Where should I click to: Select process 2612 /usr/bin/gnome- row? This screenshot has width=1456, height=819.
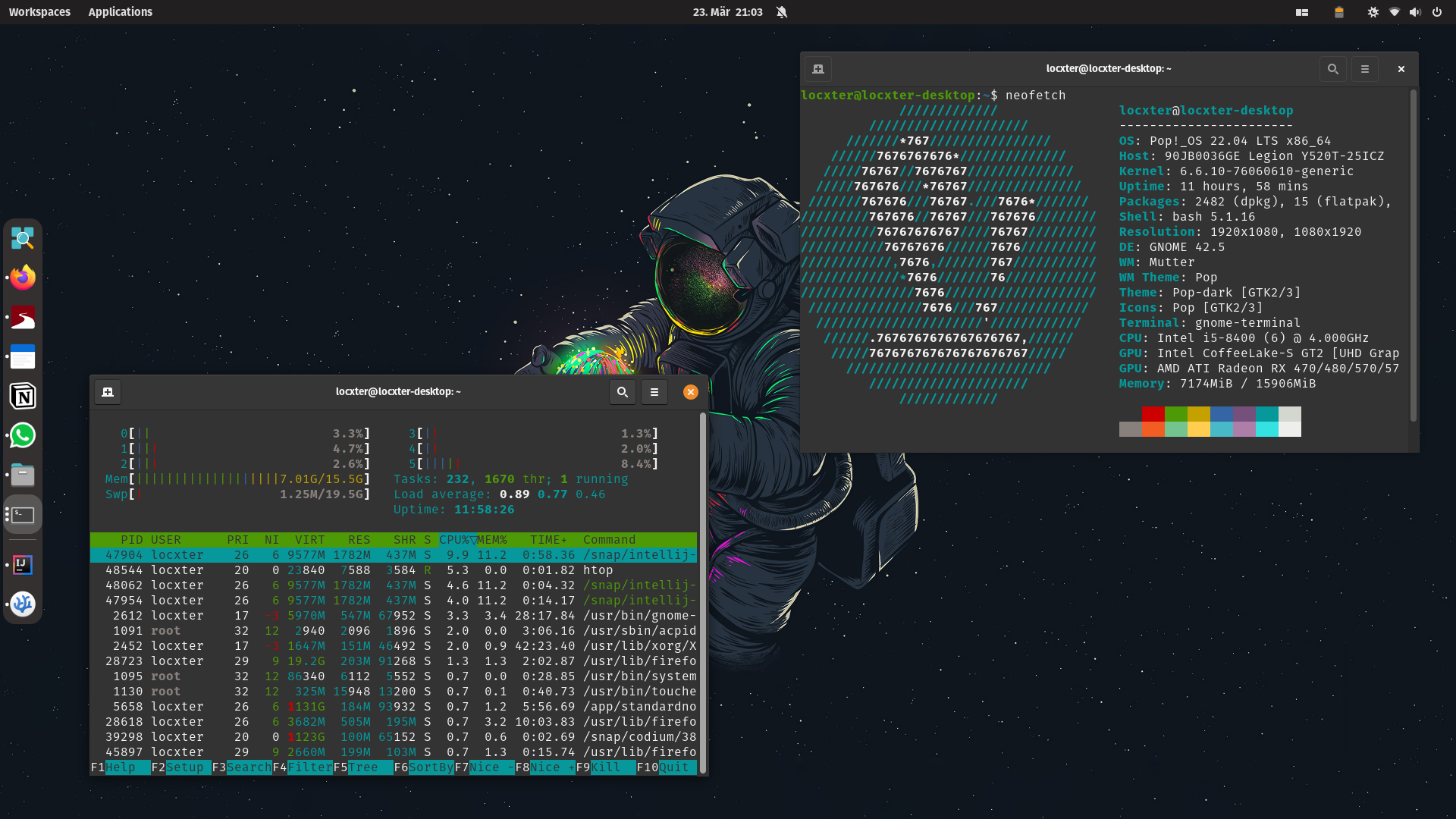(394, 616)
